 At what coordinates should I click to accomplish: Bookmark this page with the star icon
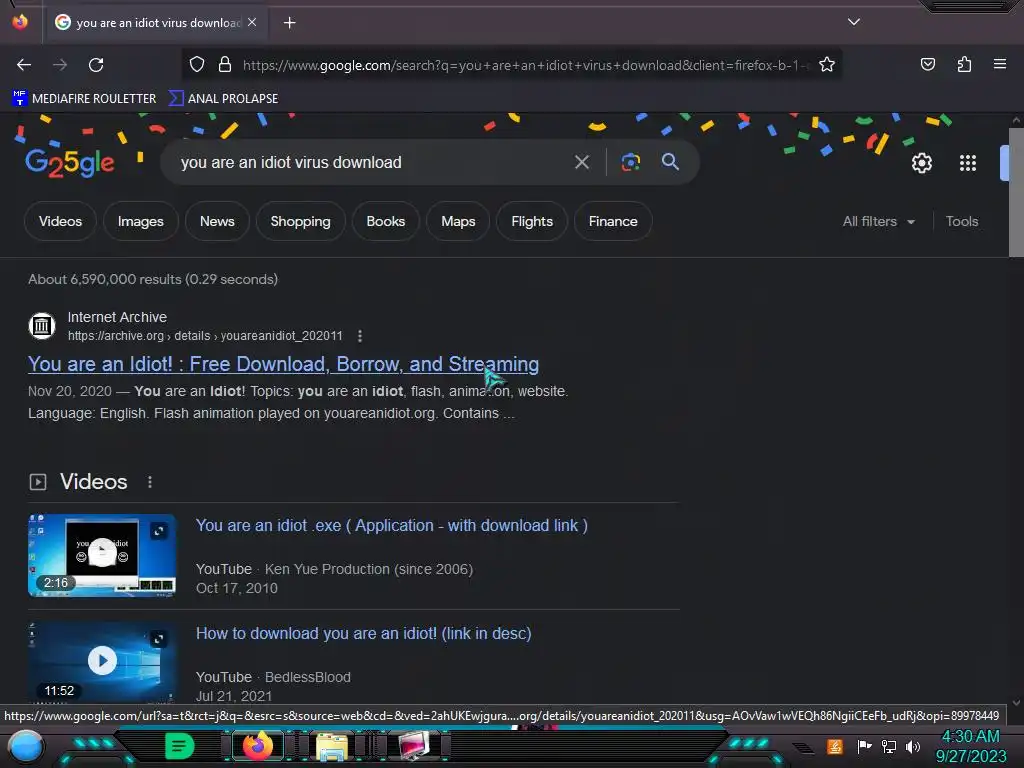coord(827,65)
